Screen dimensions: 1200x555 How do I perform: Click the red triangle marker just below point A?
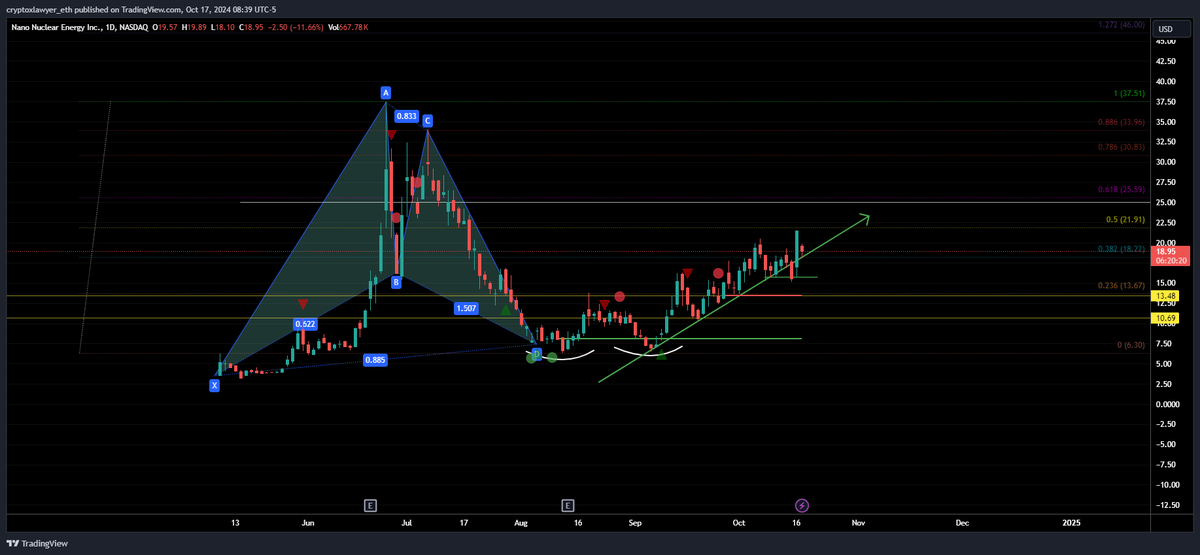coord(391,134)
